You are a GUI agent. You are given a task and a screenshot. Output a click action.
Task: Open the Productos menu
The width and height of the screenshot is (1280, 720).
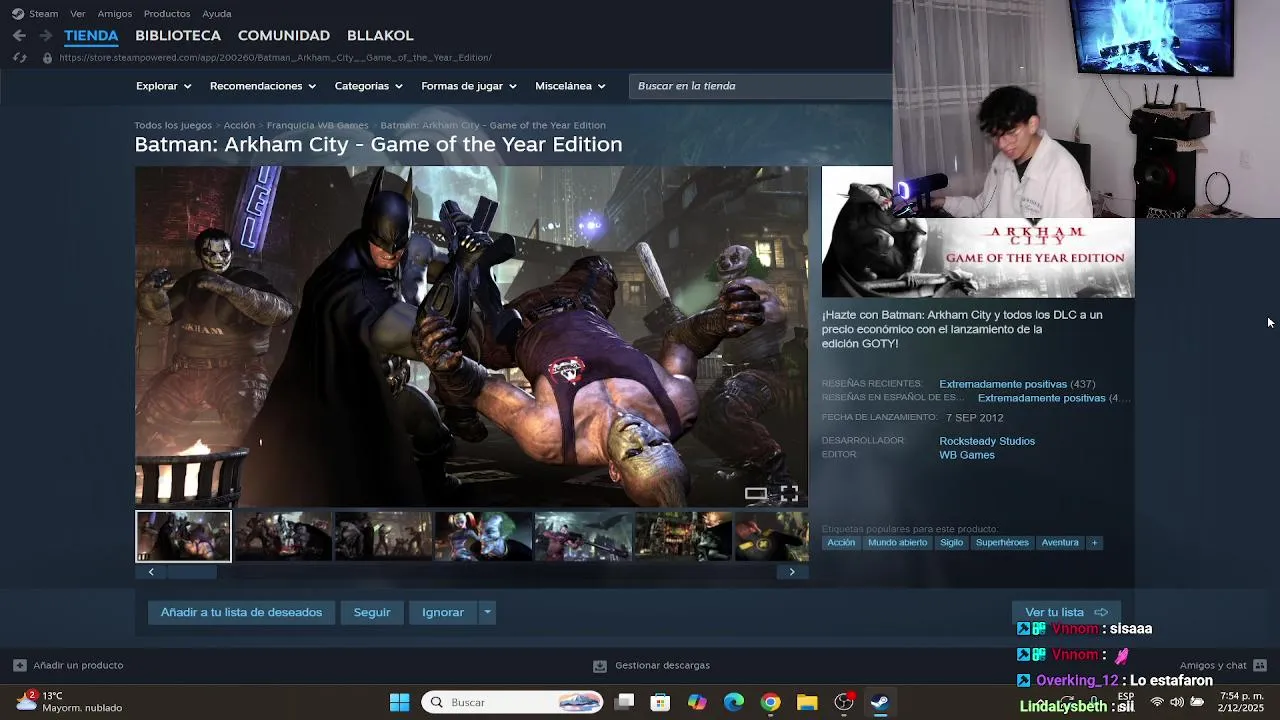(x=167, y=14)
